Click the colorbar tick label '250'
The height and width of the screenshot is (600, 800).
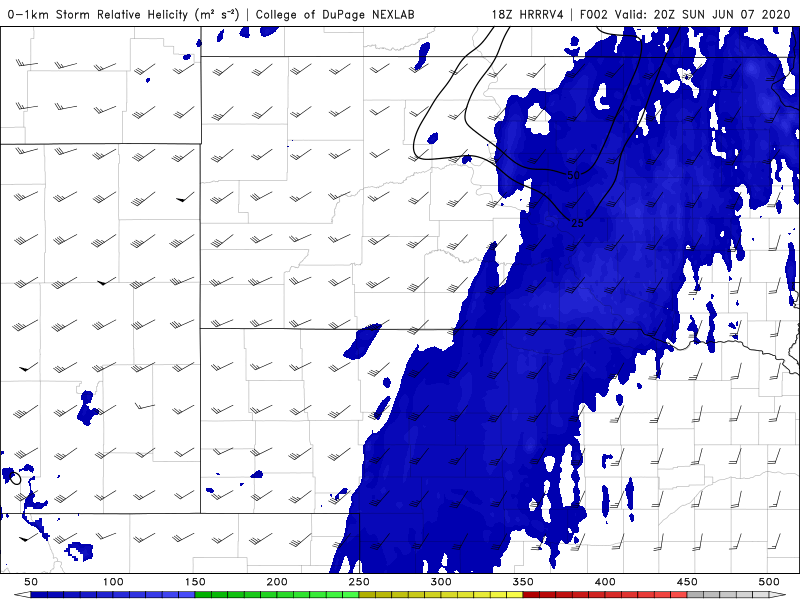[x=359, y=582]
